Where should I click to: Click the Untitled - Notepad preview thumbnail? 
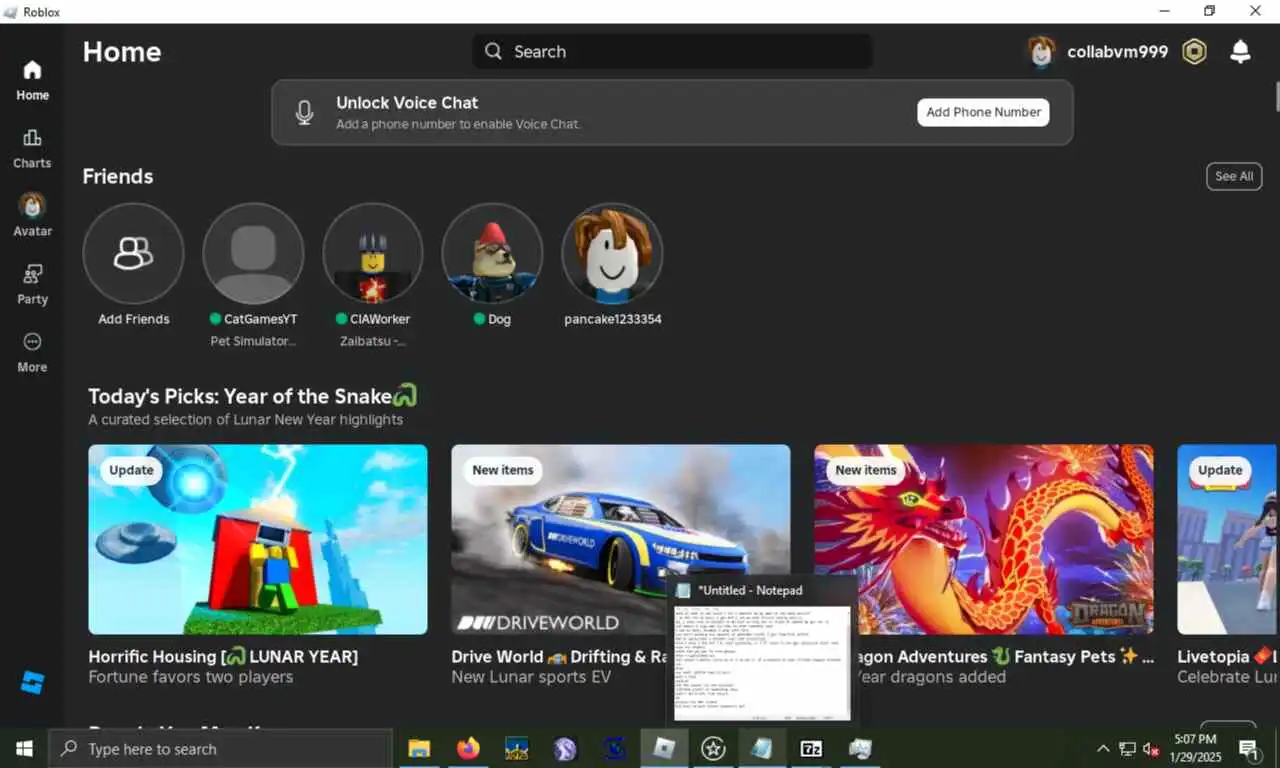coord(762,662)
